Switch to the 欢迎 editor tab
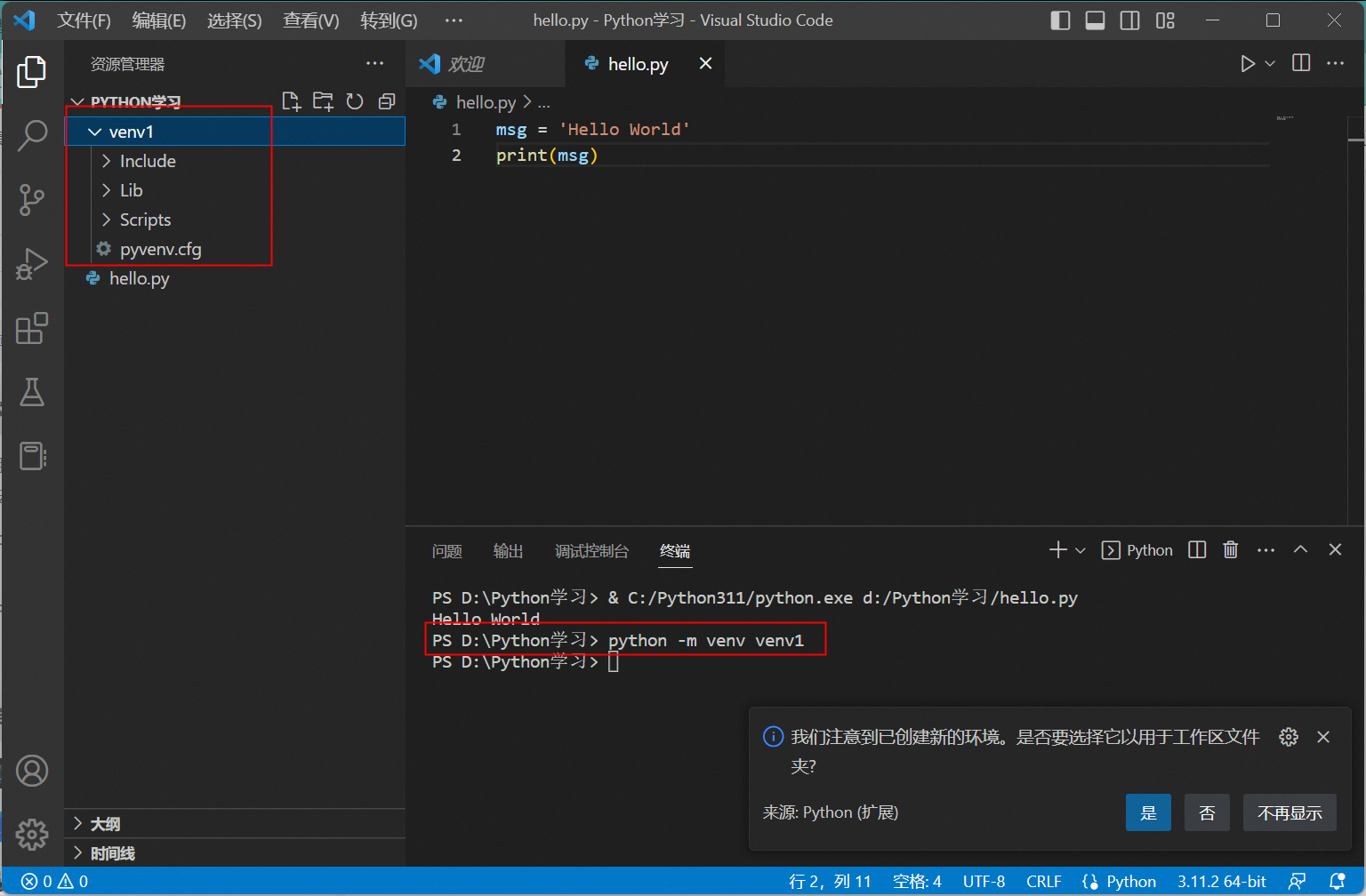1366x896 pixels. (x=486, y=64)
